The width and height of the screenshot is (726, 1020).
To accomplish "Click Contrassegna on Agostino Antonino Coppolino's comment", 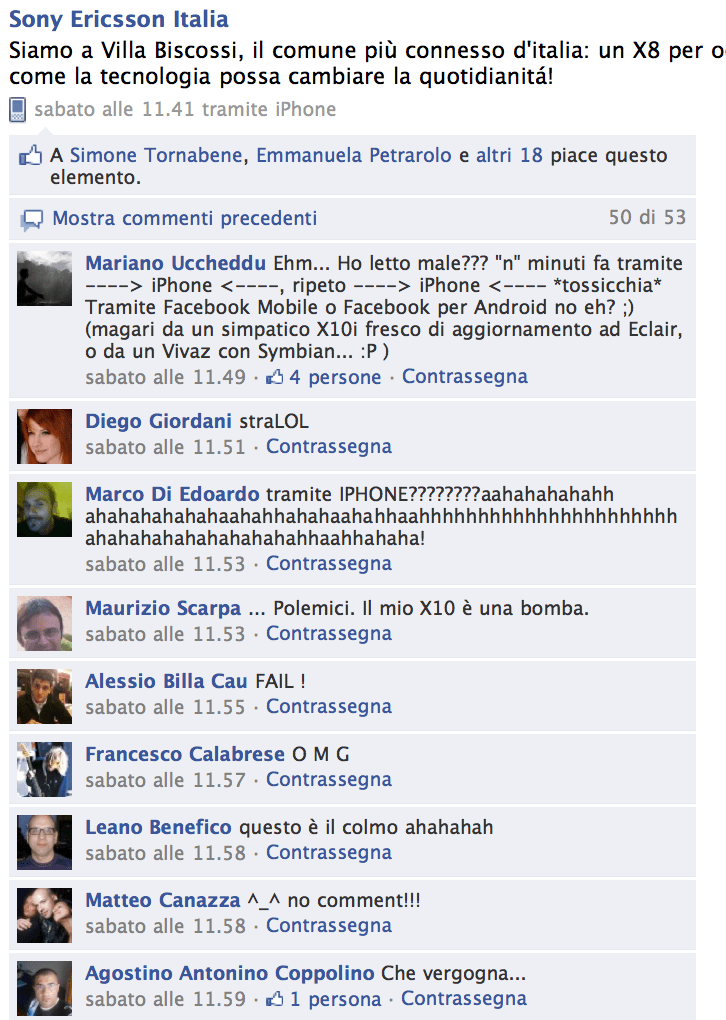I will (464, 998).
